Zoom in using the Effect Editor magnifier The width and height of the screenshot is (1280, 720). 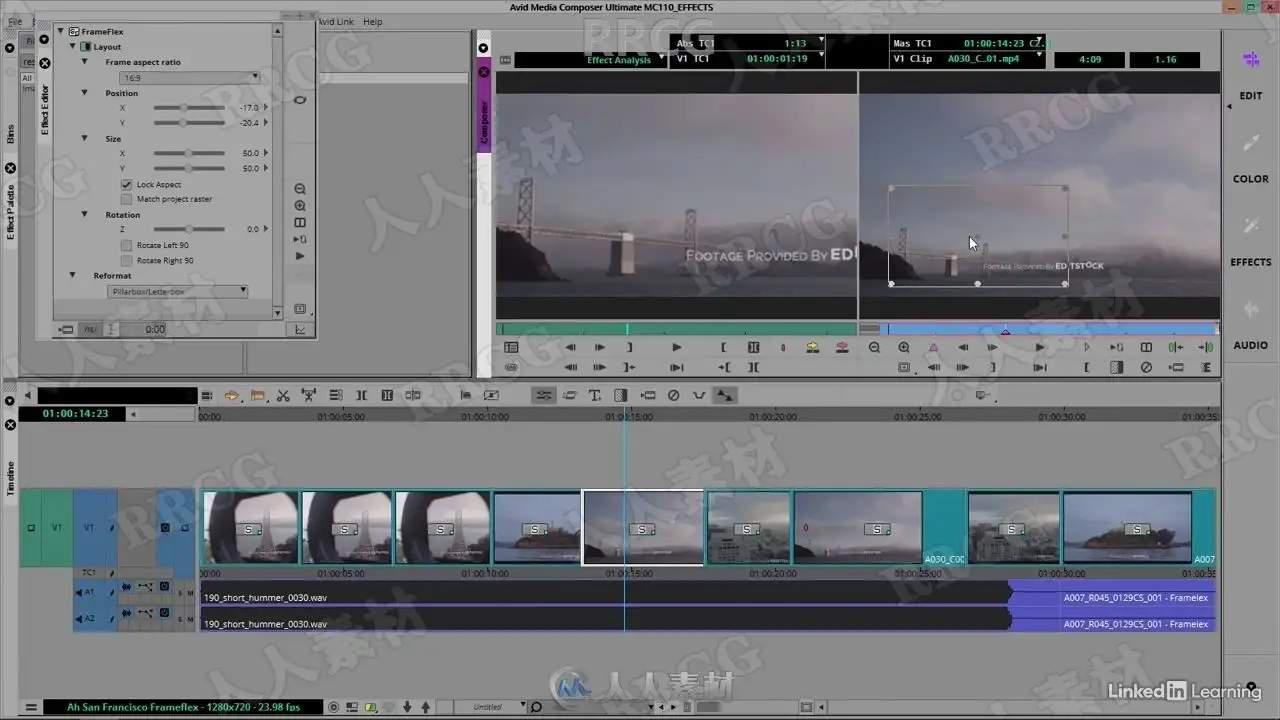[299, 206]
